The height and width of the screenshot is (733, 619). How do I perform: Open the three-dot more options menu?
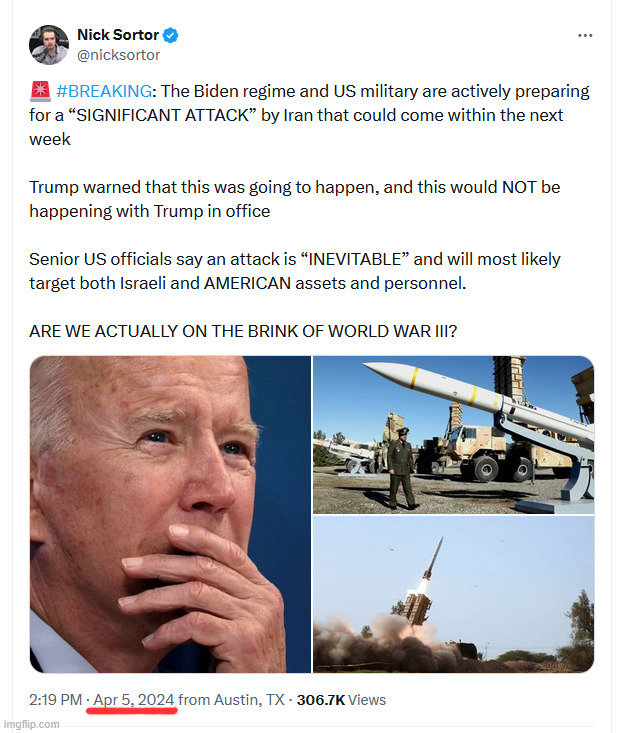[x=585, y=36]
